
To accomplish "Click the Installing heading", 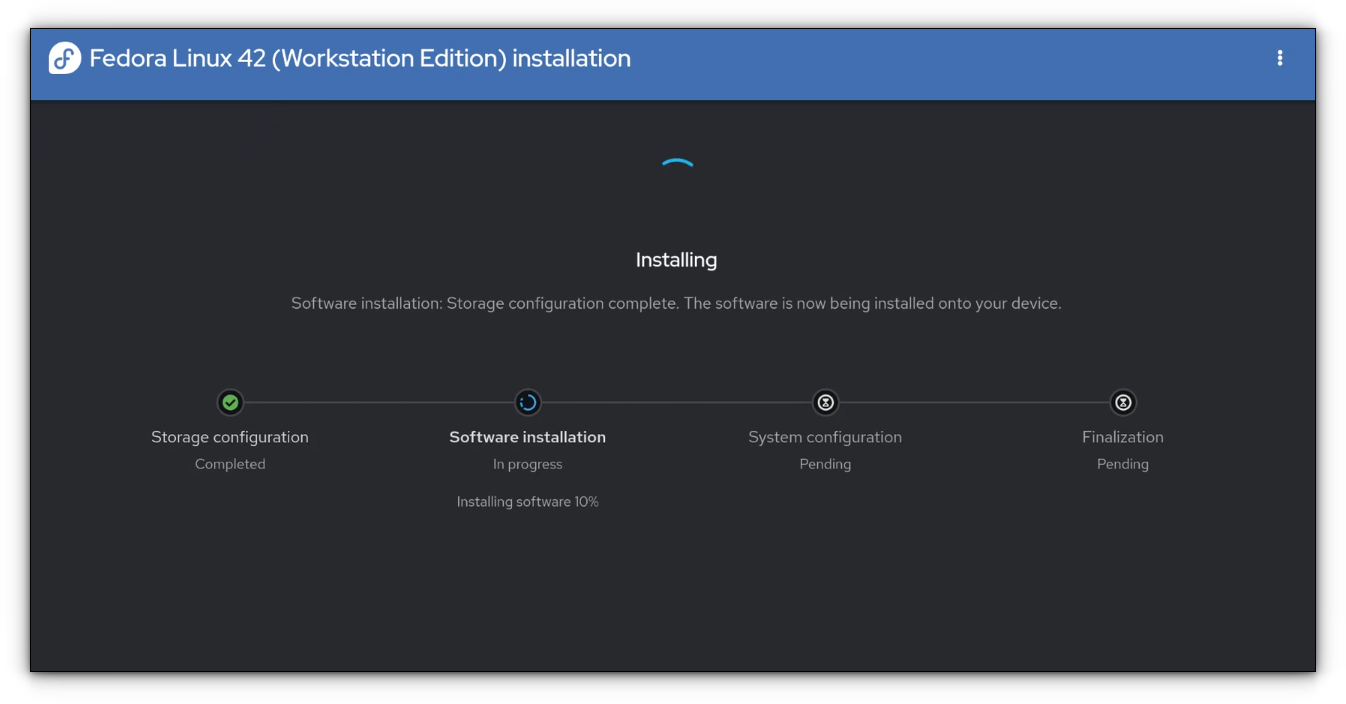I will [x=677, y=260].
